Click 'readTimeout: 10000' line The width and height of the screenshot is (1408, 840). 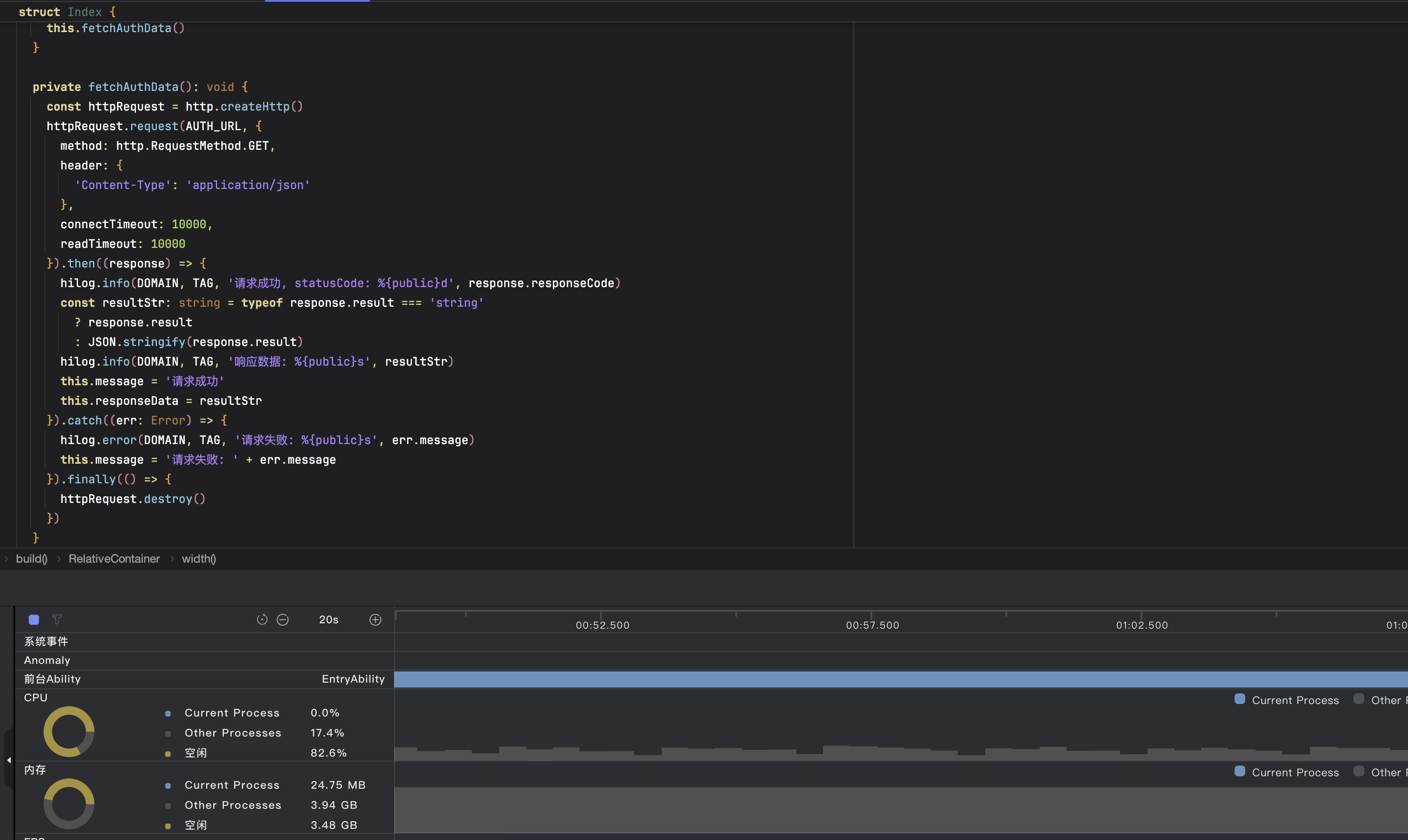point(123,243)
